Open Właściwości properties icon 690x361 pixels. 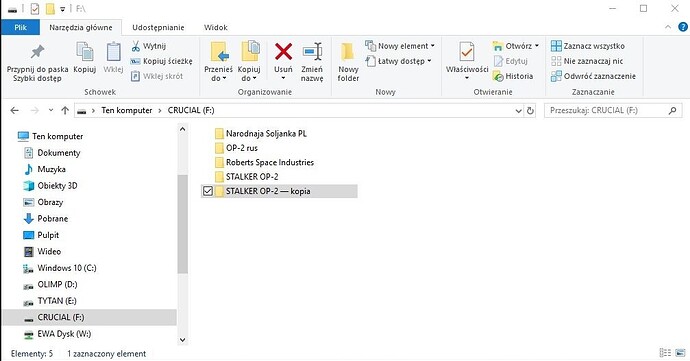(x=466, y=52)
